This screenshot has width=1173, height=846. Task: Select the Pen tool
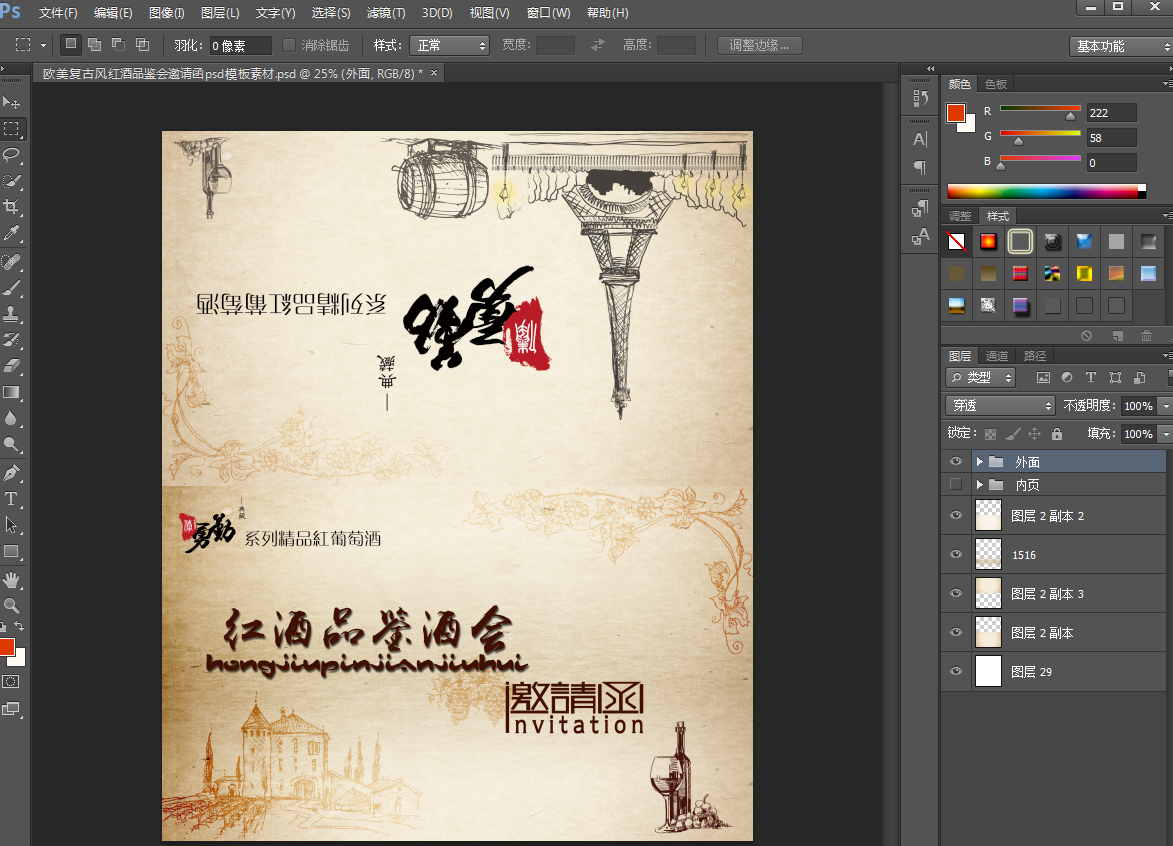11,472
